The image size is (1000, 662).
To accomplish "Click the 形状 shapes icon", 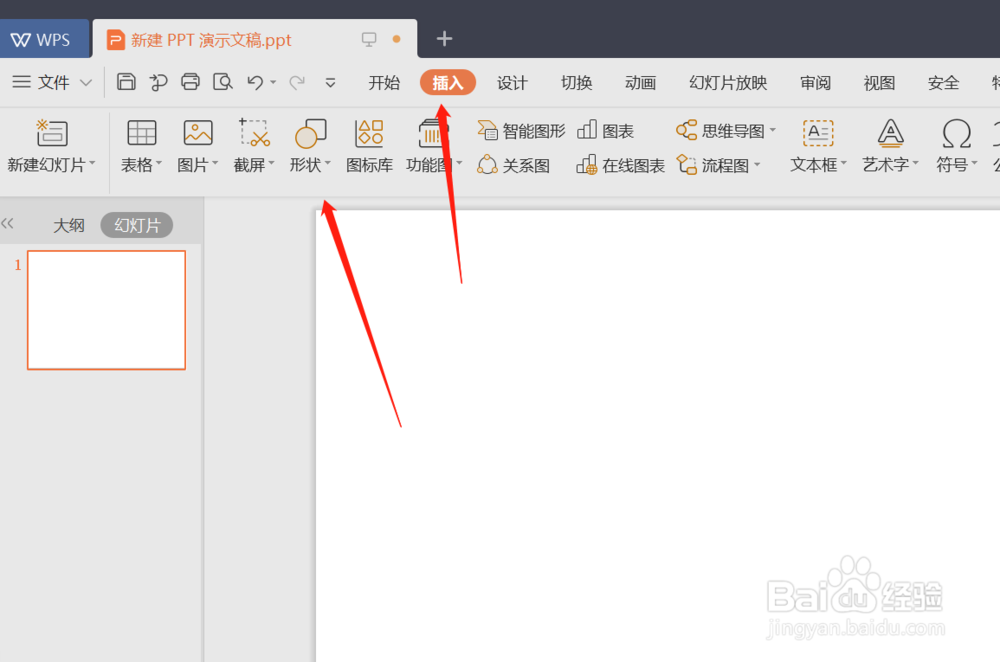I will click(x=310, y=133).
